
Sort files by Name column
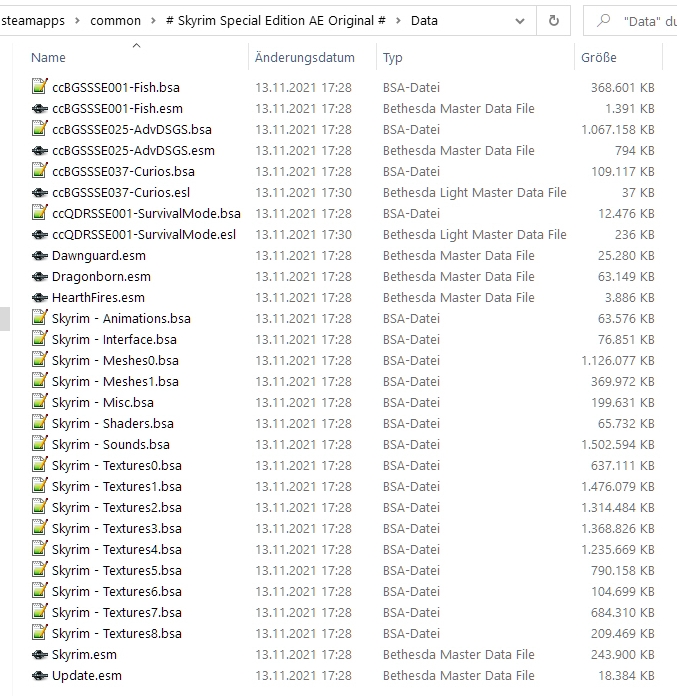pyautogui.click(x=48, y=57)
